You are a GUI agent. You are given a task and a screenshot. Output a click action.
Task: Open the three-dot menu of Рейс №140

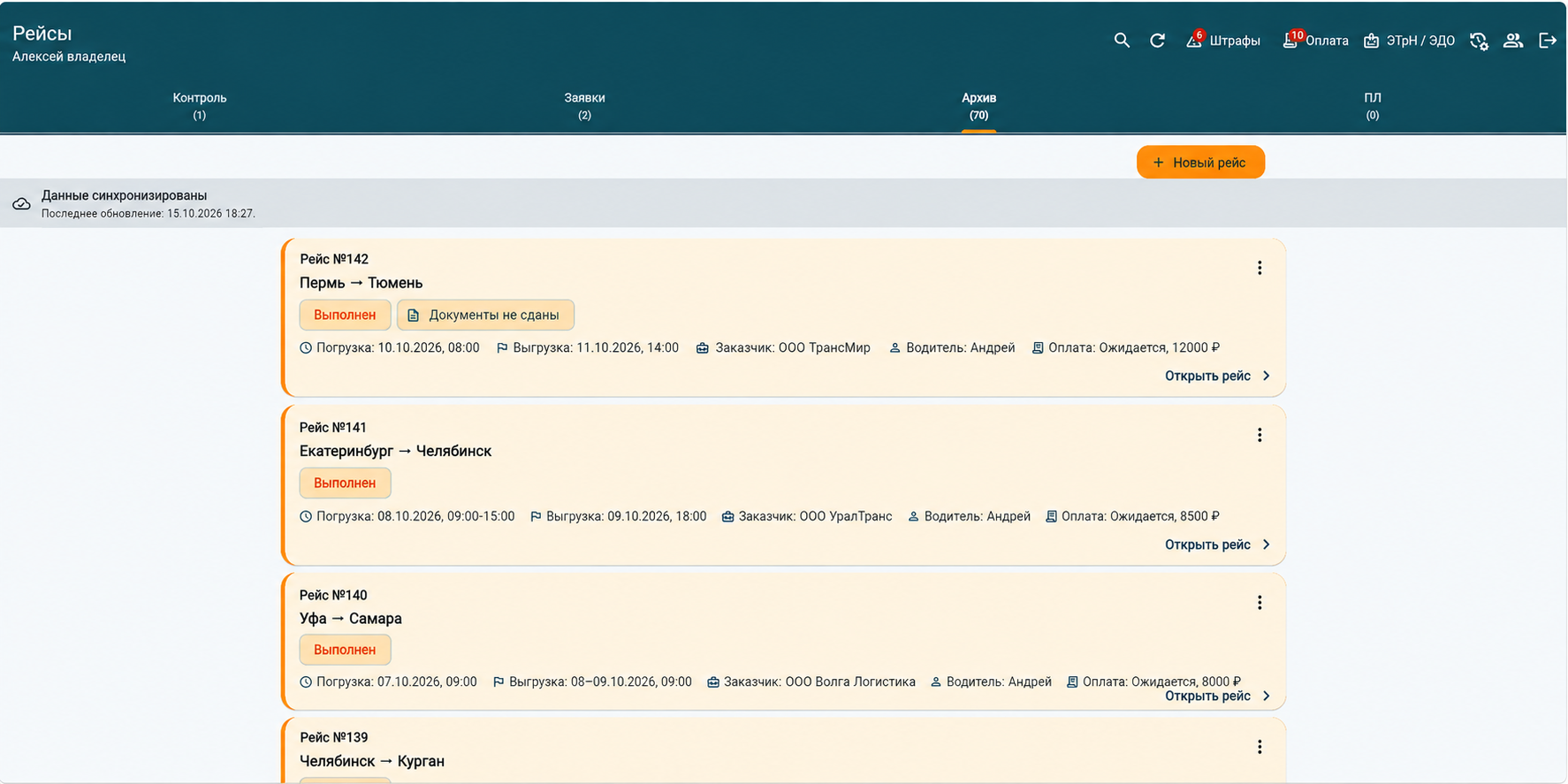pyautogui.click(x=1260, y=603)
